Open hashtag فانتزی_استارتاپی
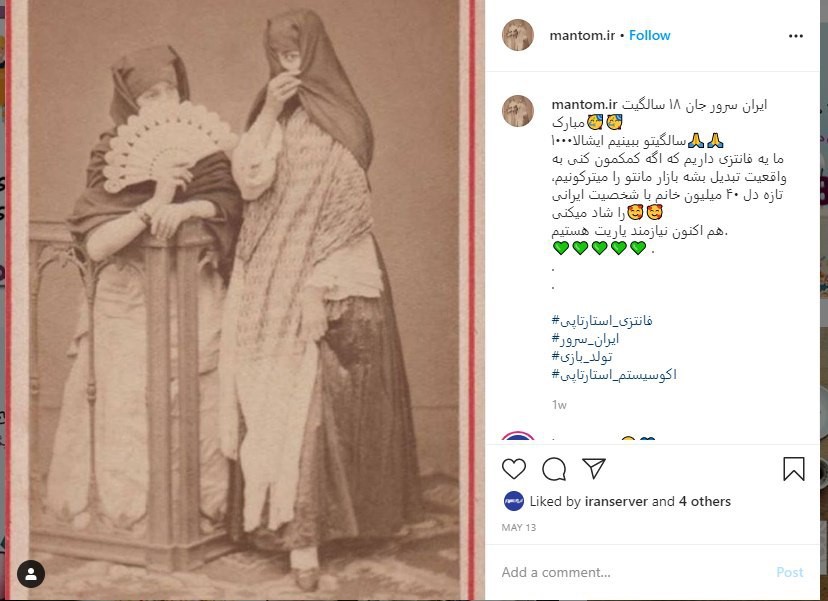This screenshot has width=828, height=601. (602, 321)
